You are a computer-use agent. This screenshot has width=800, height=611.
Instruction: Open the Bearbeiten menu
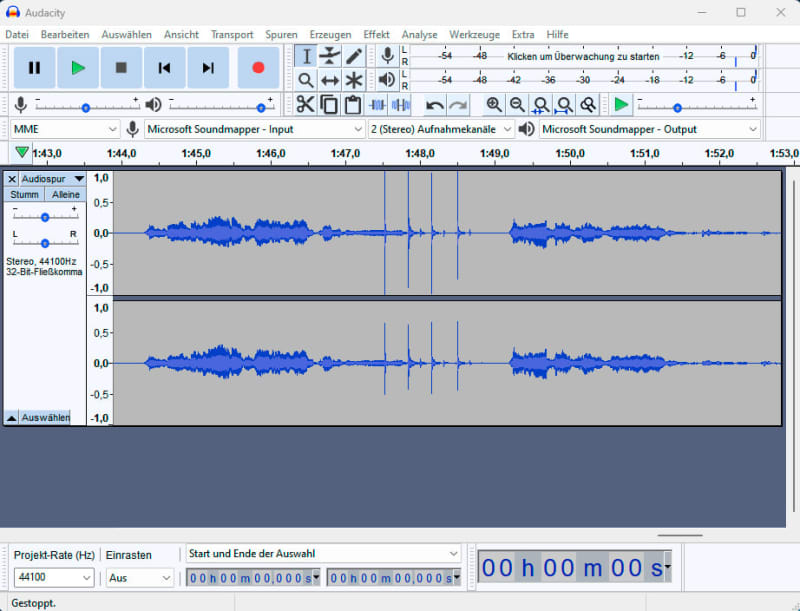pyautogui.click(x=65, y=35)
